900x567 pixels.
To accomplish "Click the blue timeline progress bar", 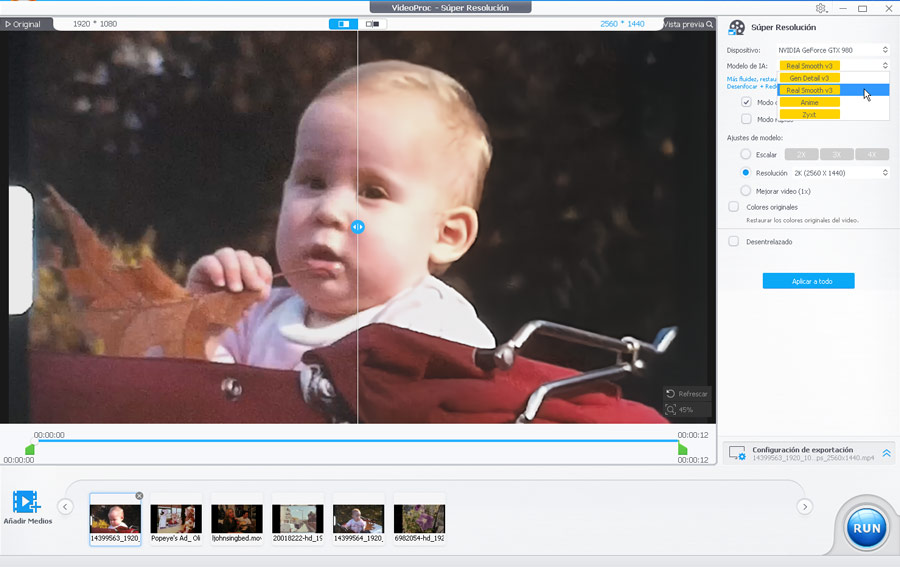I will 356,441.
